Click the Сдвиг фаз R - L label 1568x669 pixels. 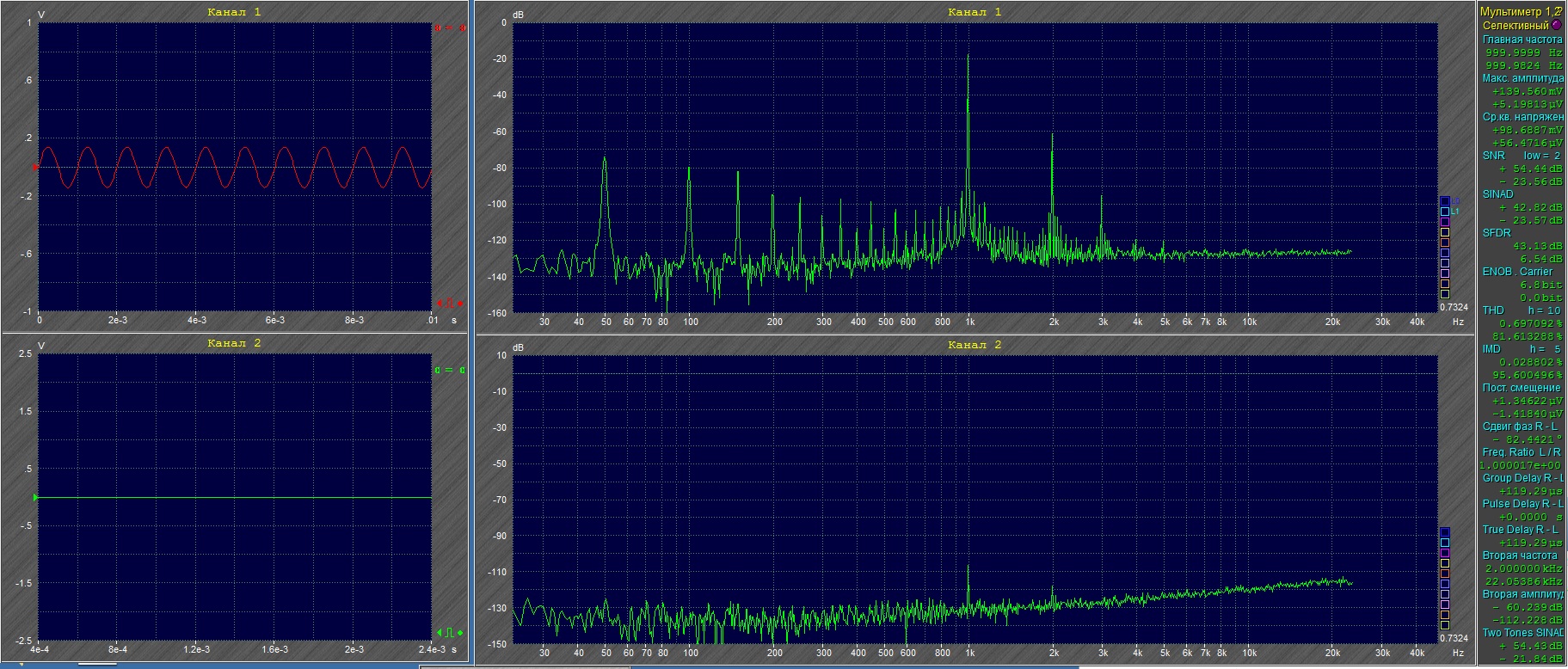[x=1521, y=426]
